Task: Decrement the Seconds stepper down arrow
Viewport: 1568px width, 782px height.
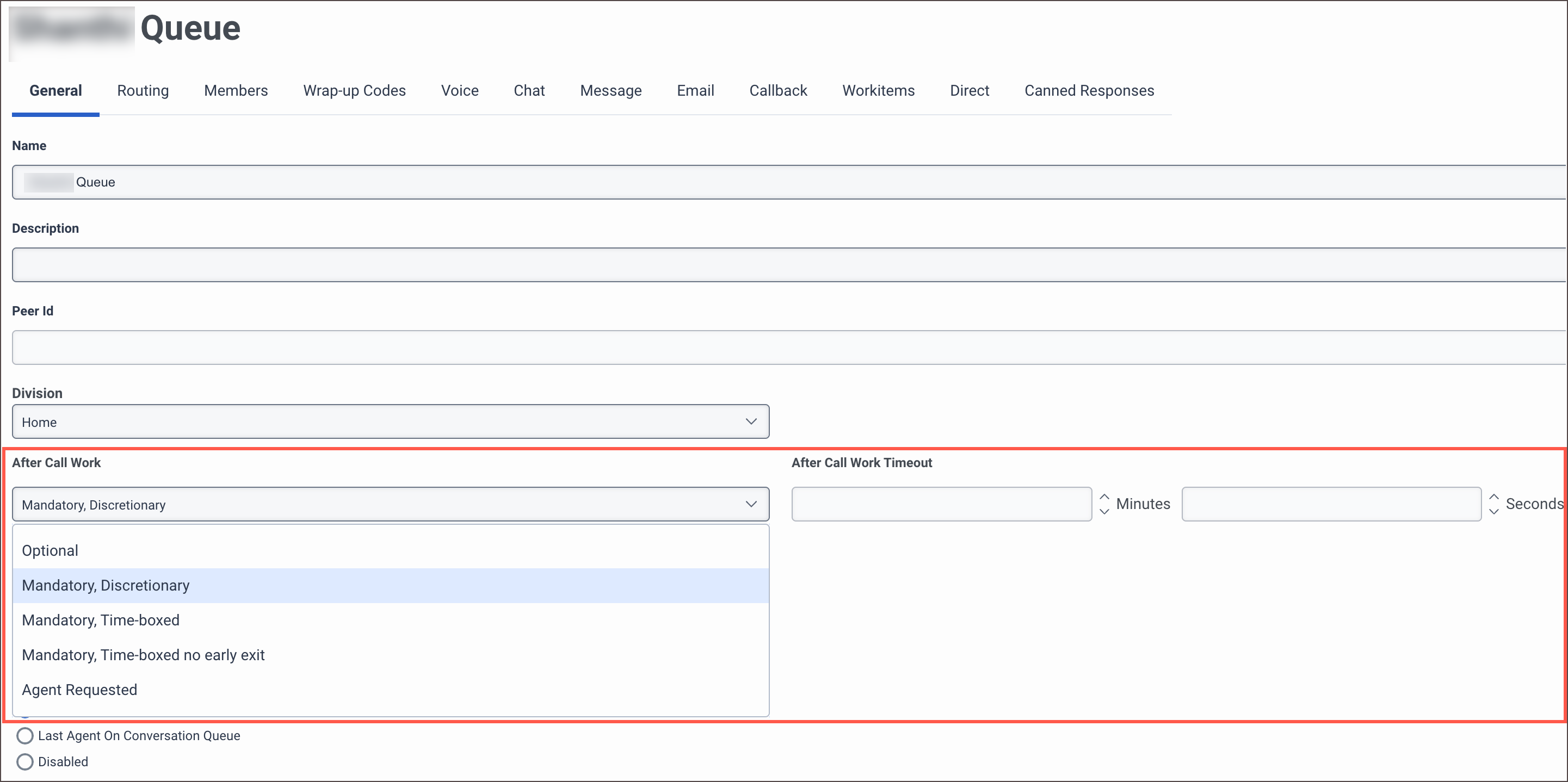Action: (1494, 512)
